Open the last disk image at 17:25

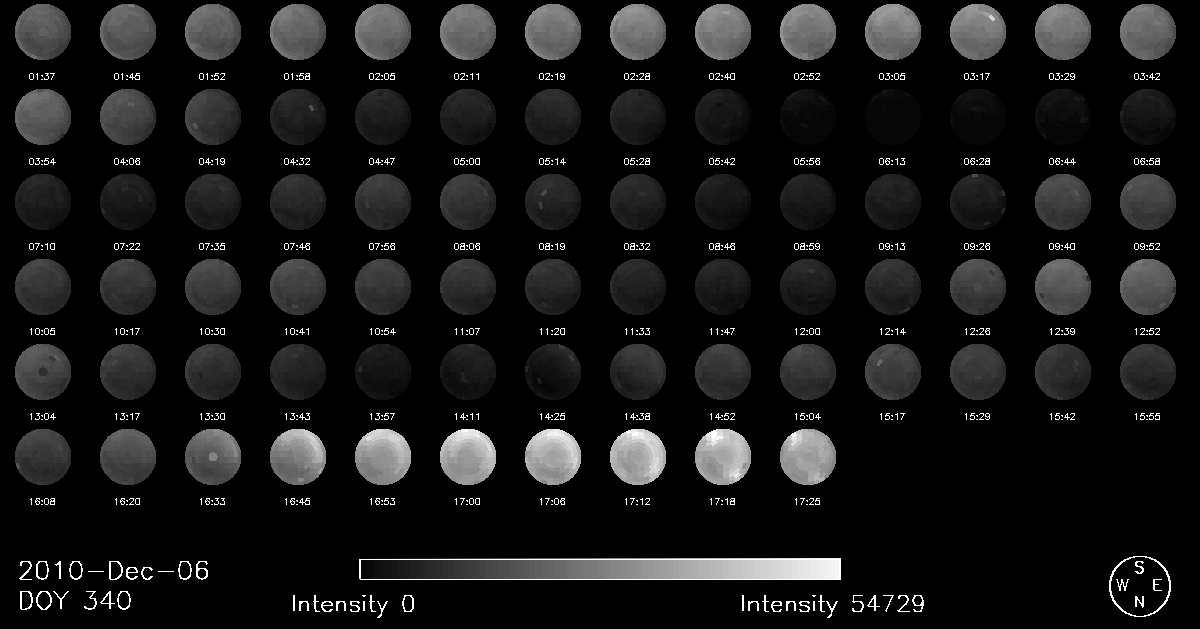point(808,456)
